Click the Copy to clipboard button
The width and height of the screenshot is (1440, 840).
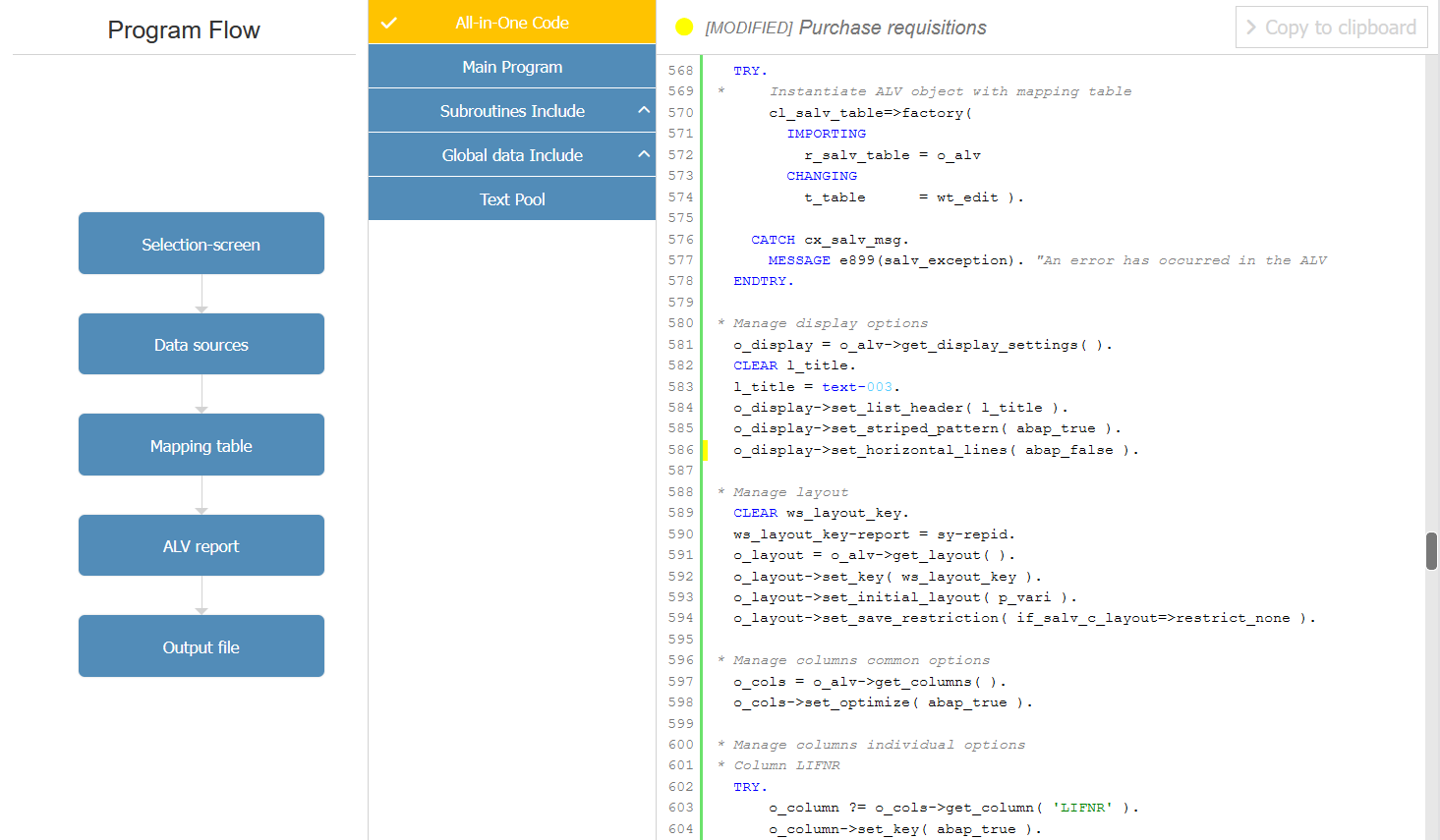(1332, 28)
